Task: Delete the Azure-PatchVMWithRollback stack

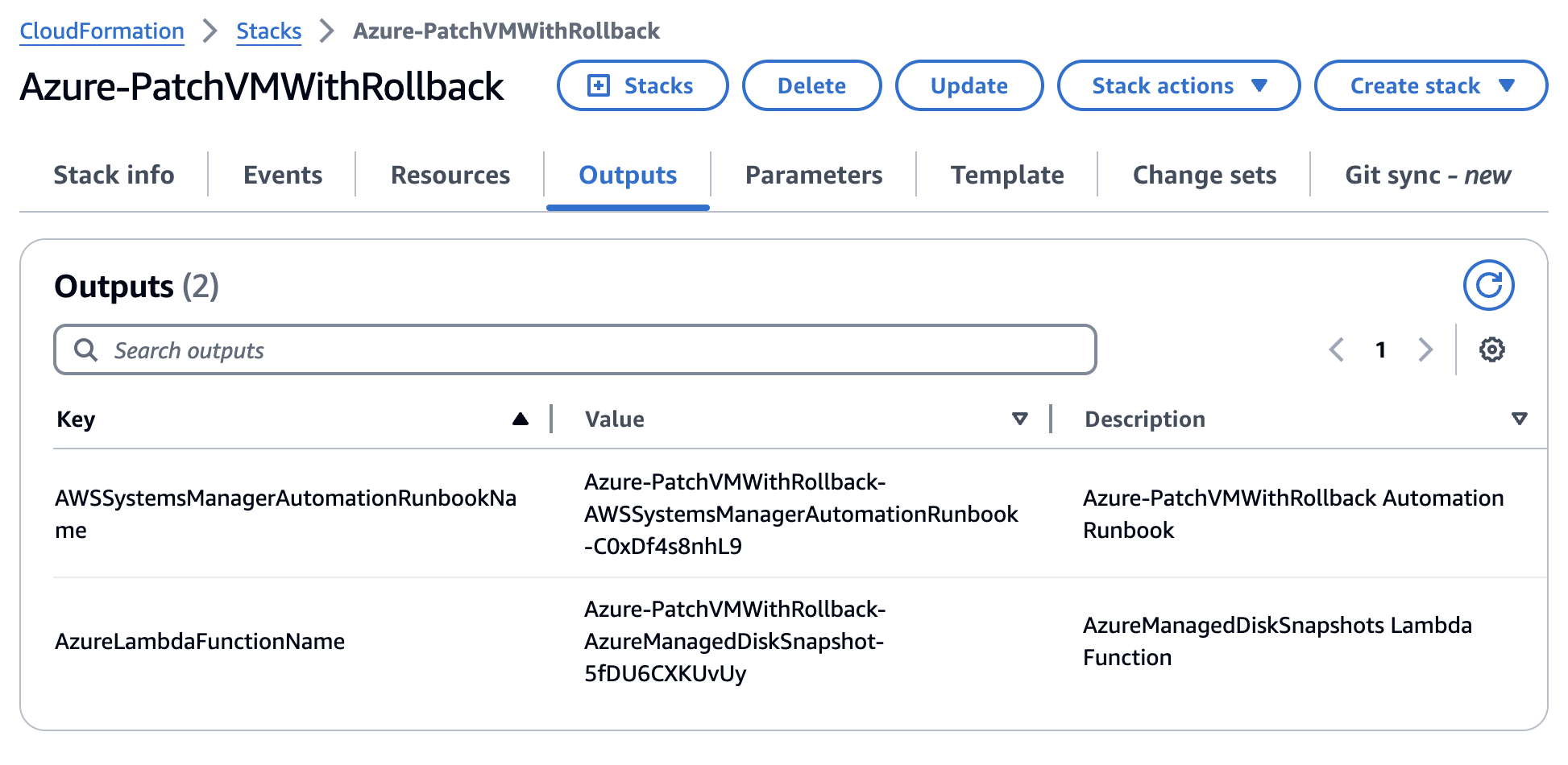Action: tap(811, 85)
